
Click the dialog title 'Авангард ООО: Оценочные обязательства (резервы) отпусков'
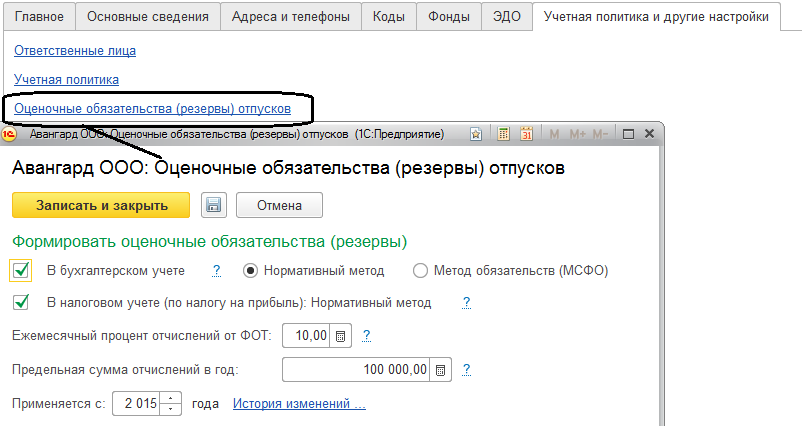pyautogui.click(x=288, y=168)
